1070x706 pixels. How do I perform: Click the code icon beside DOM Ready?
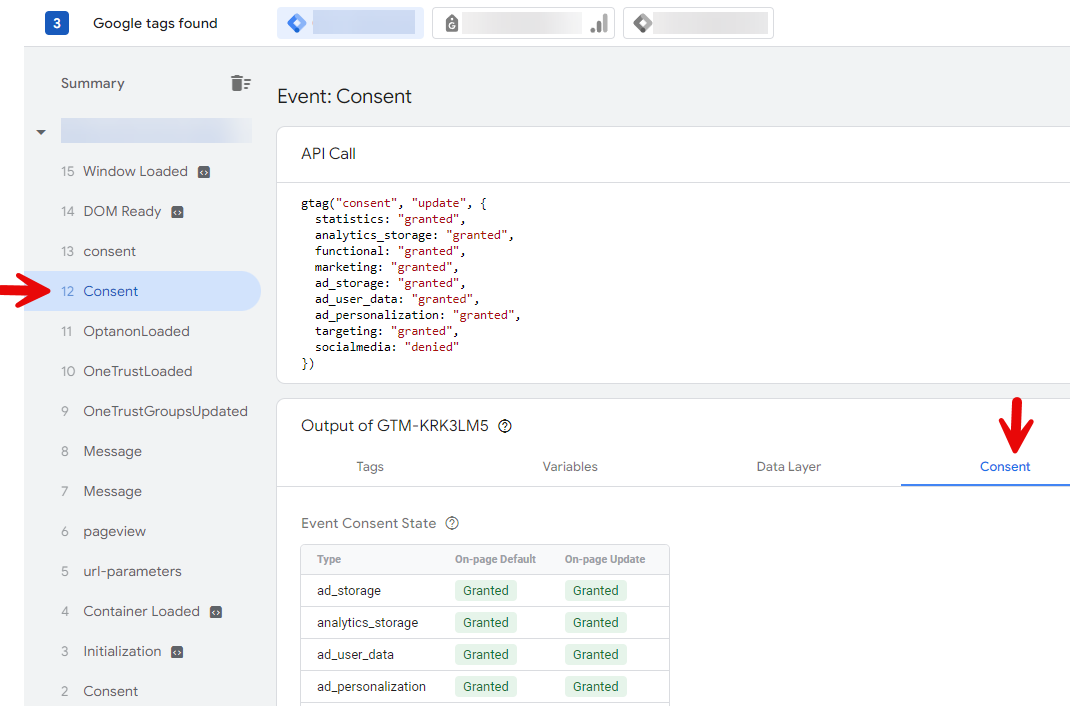(x=176, y=211)
